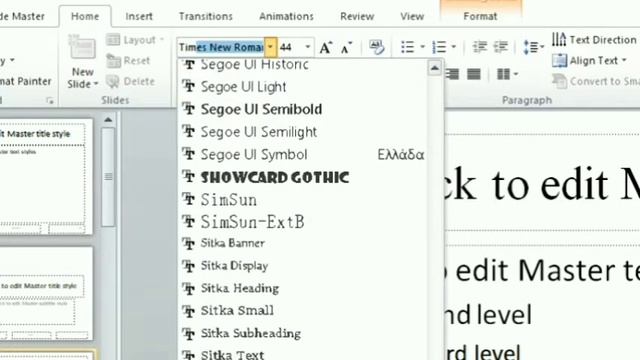Screen dimensions: 640x360
Task: Switch to the Format tab
Action: click(x=480, y=16)
